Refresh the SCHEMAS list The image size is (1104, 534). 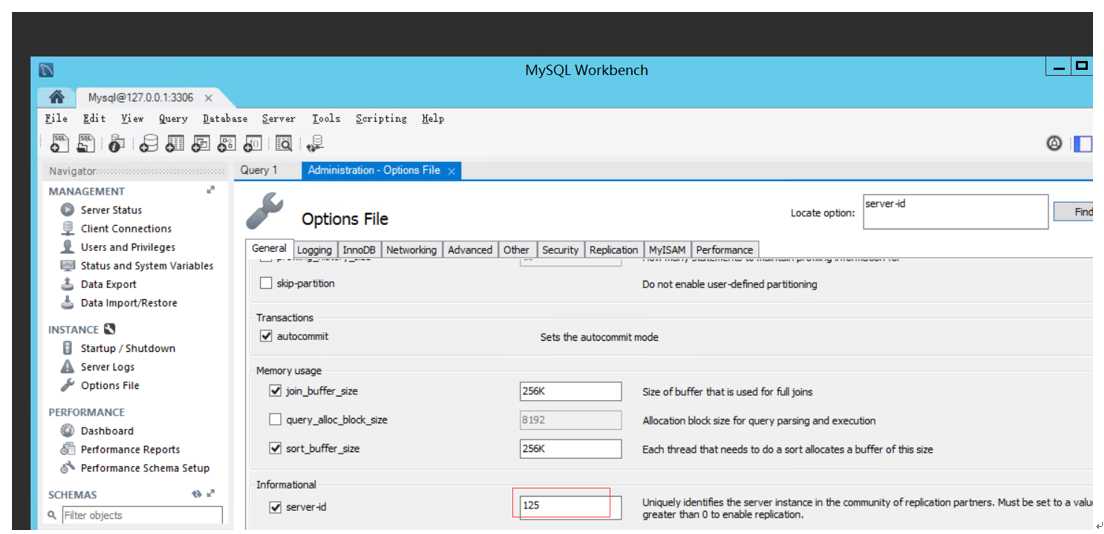196,495
